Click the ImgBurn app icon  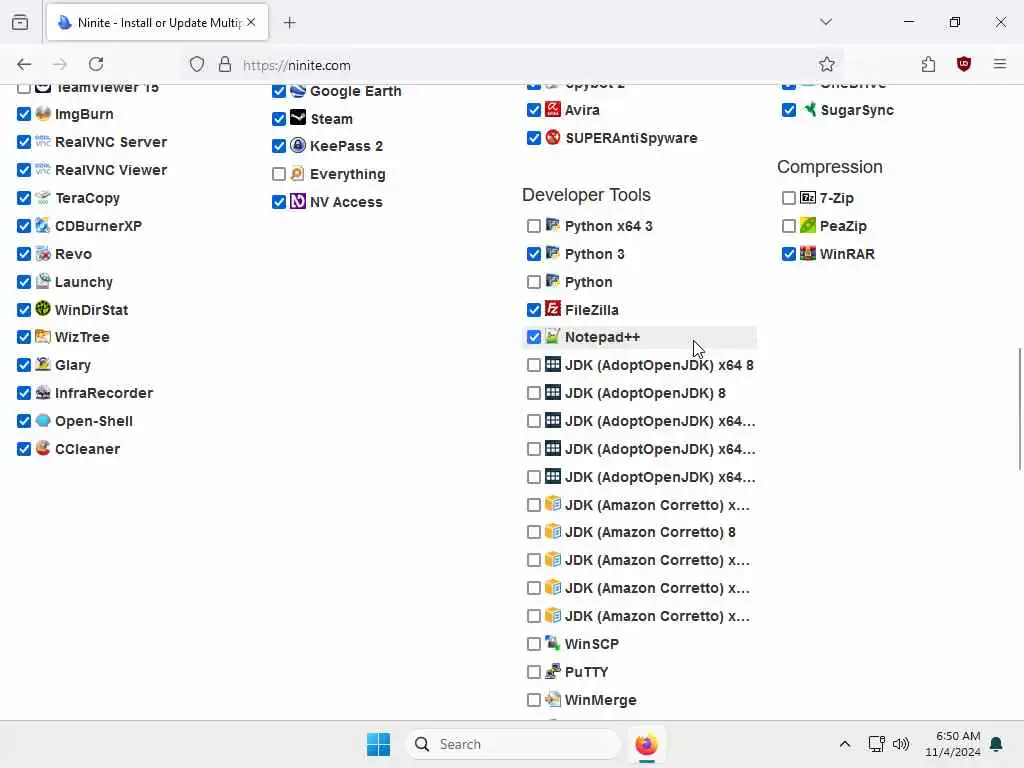(43, 114)
